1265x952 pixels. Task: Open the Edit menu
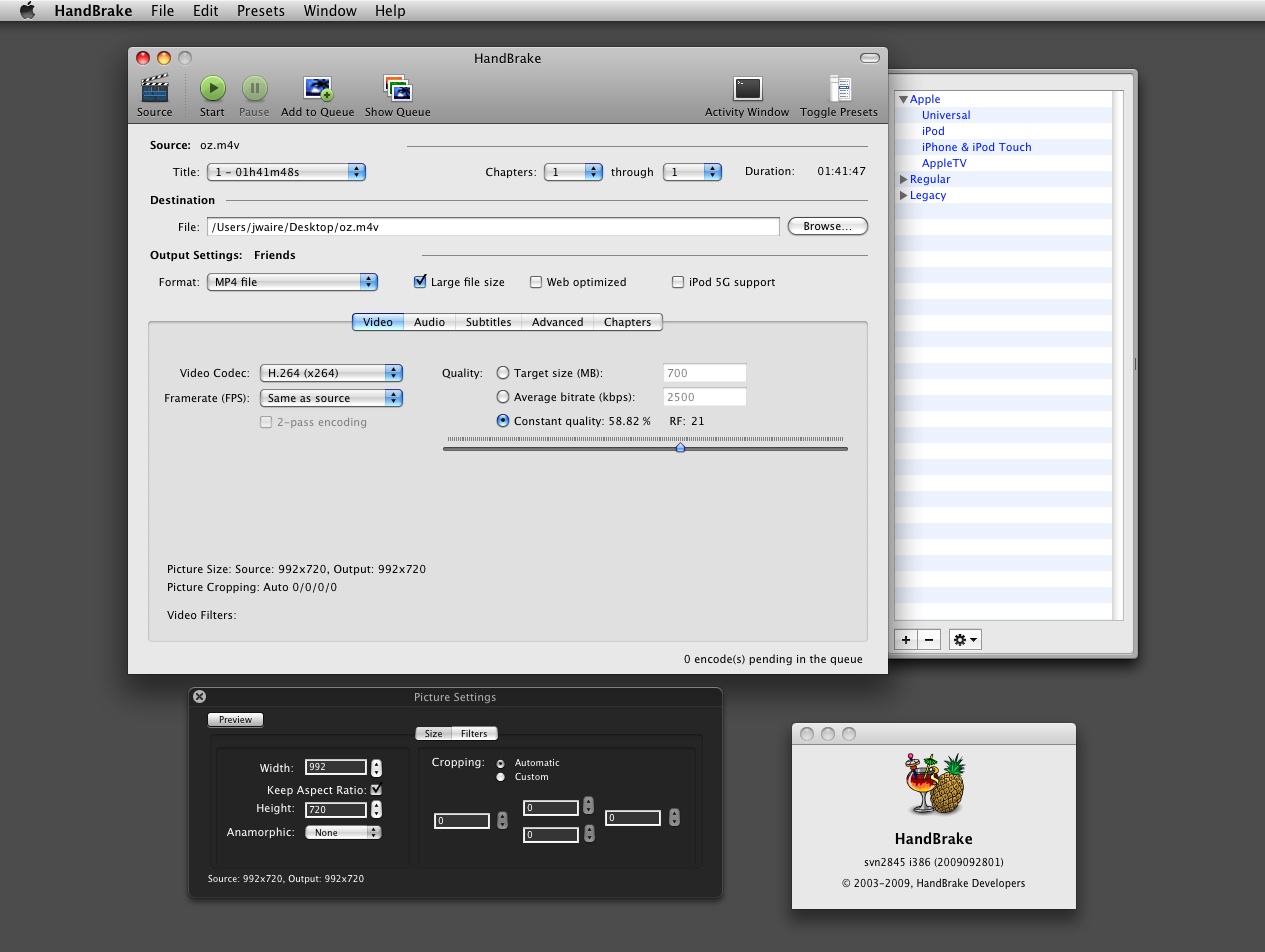coord(206,11)
